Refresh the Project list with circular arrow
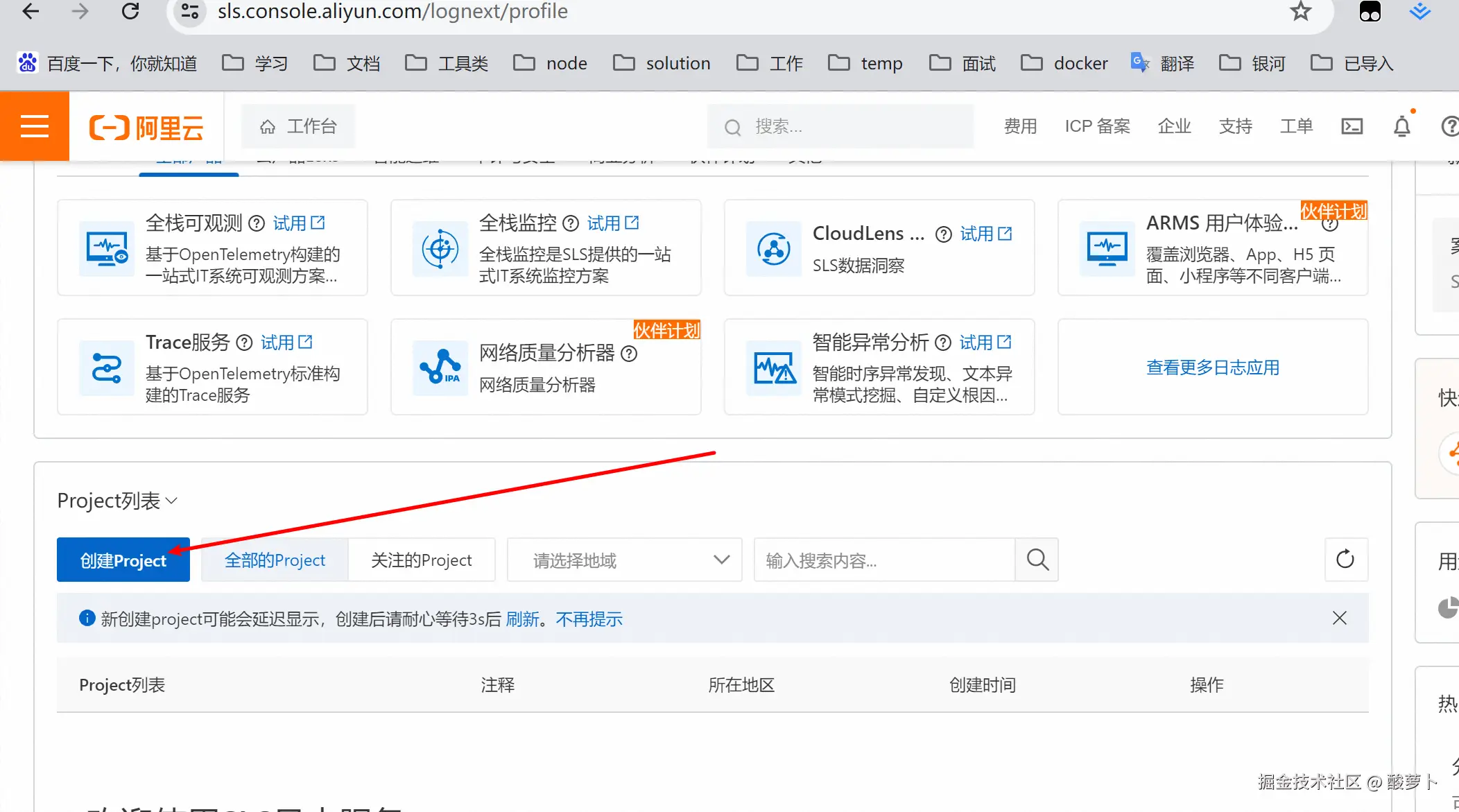The width and height of the screenshot is (1459, 812). tap(1345, 560)
